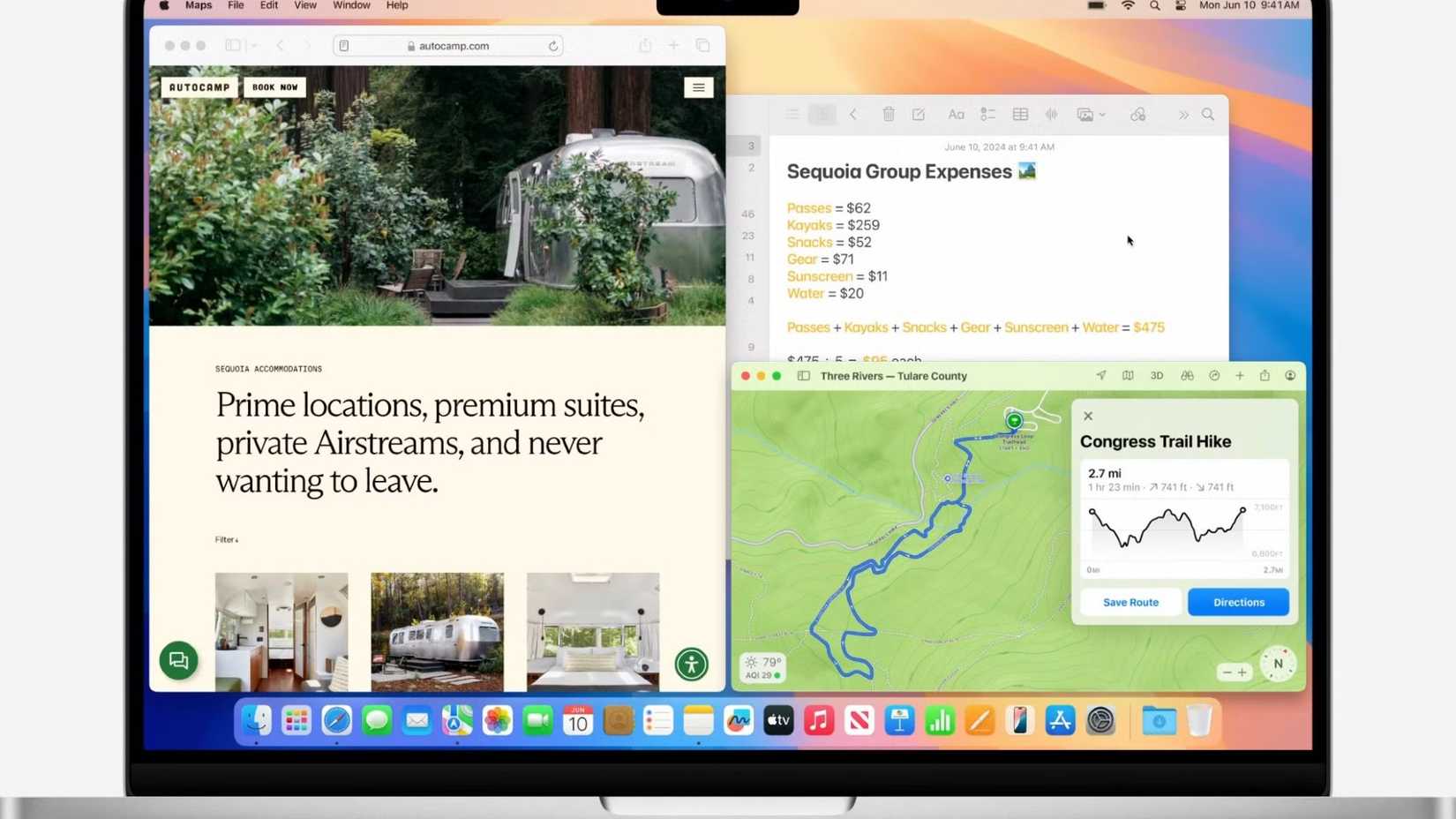Click the 79° weather badge on map
This screenshot has height=819, width=1456.
pos(763,667)
